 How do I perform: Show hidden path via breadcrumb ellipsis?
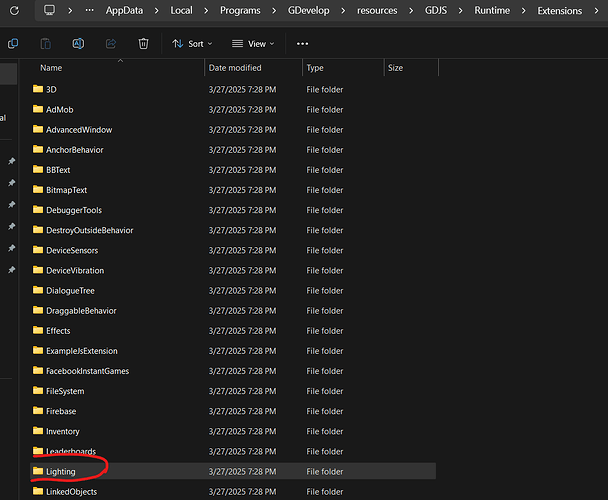click(91, 11)
